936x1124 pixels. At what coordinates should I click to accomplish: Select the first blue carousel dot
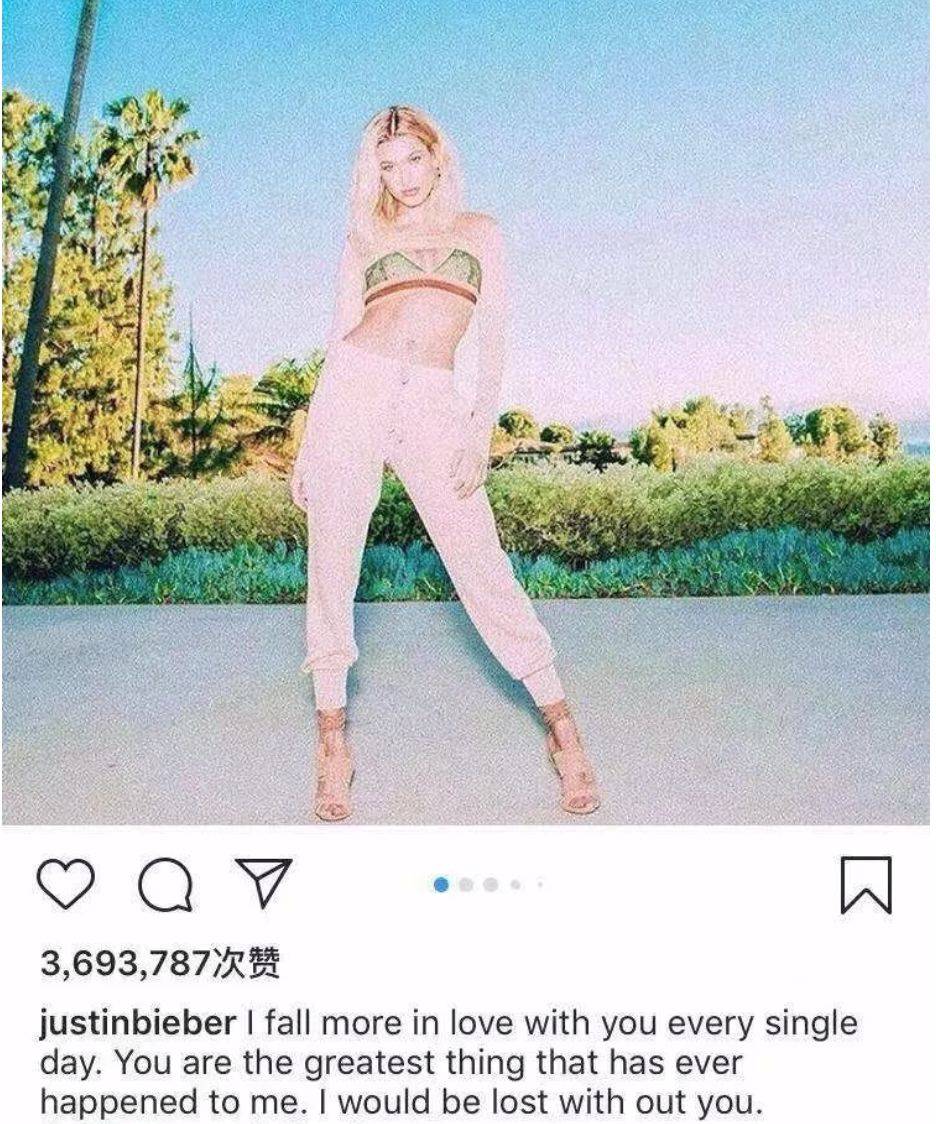441,885
